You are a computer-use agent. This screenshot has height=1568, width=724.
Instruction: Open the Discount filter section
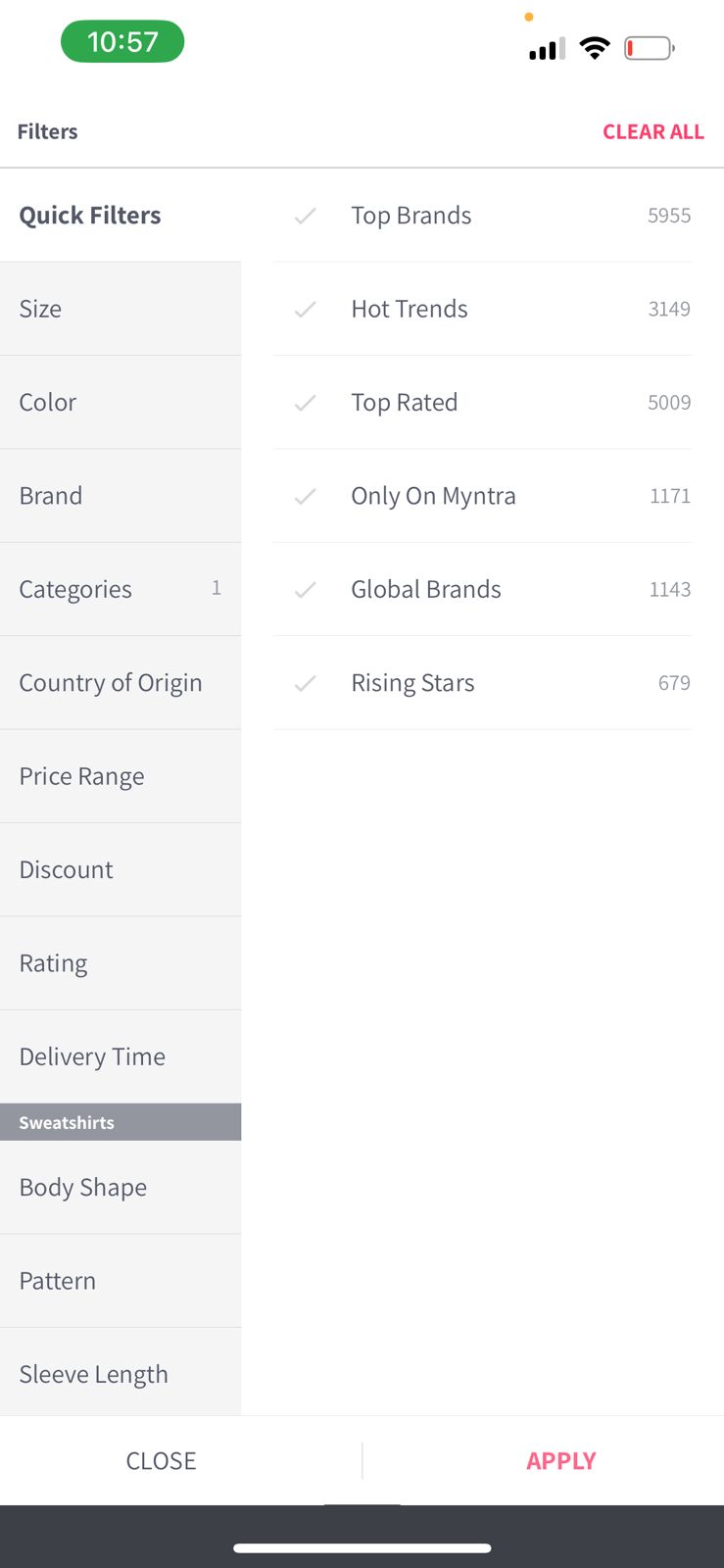click(x=120, y=870)
